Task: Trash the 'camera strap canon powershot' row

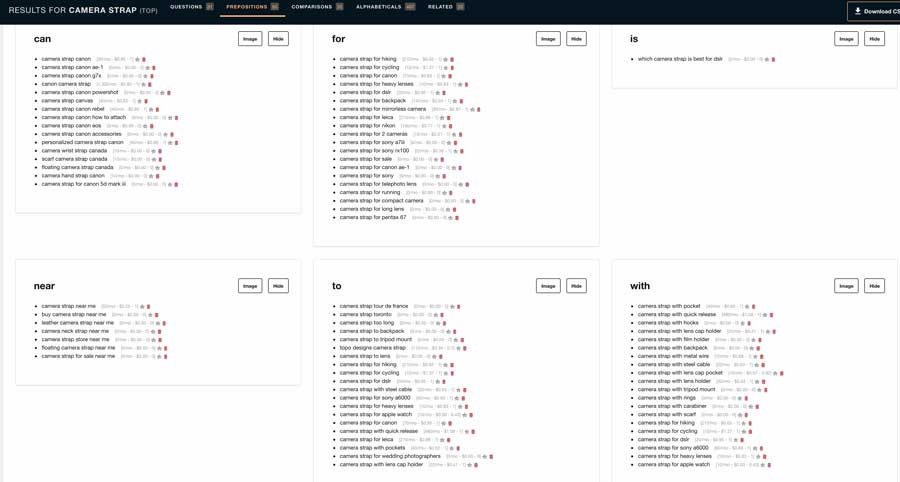Action: click(169, 92)
